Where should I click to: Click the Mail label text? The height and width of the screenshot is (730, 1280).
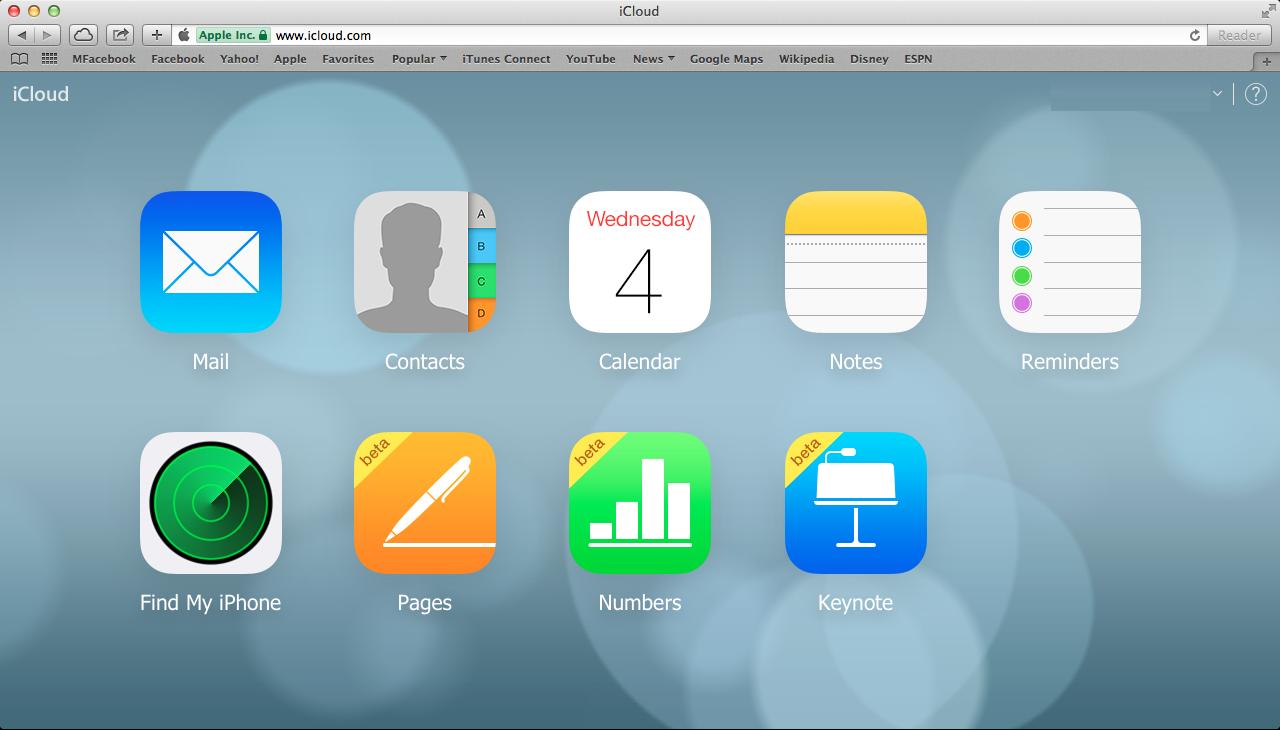(x=211, y=362)
